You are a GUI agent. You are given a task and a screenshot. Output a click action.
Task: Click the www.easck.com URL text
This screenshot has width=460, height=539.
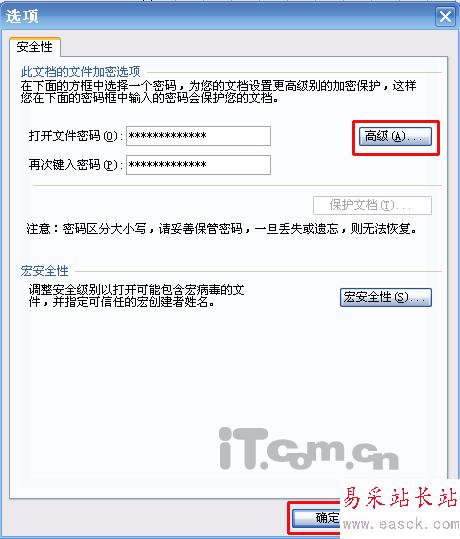[x=401, y=525]
